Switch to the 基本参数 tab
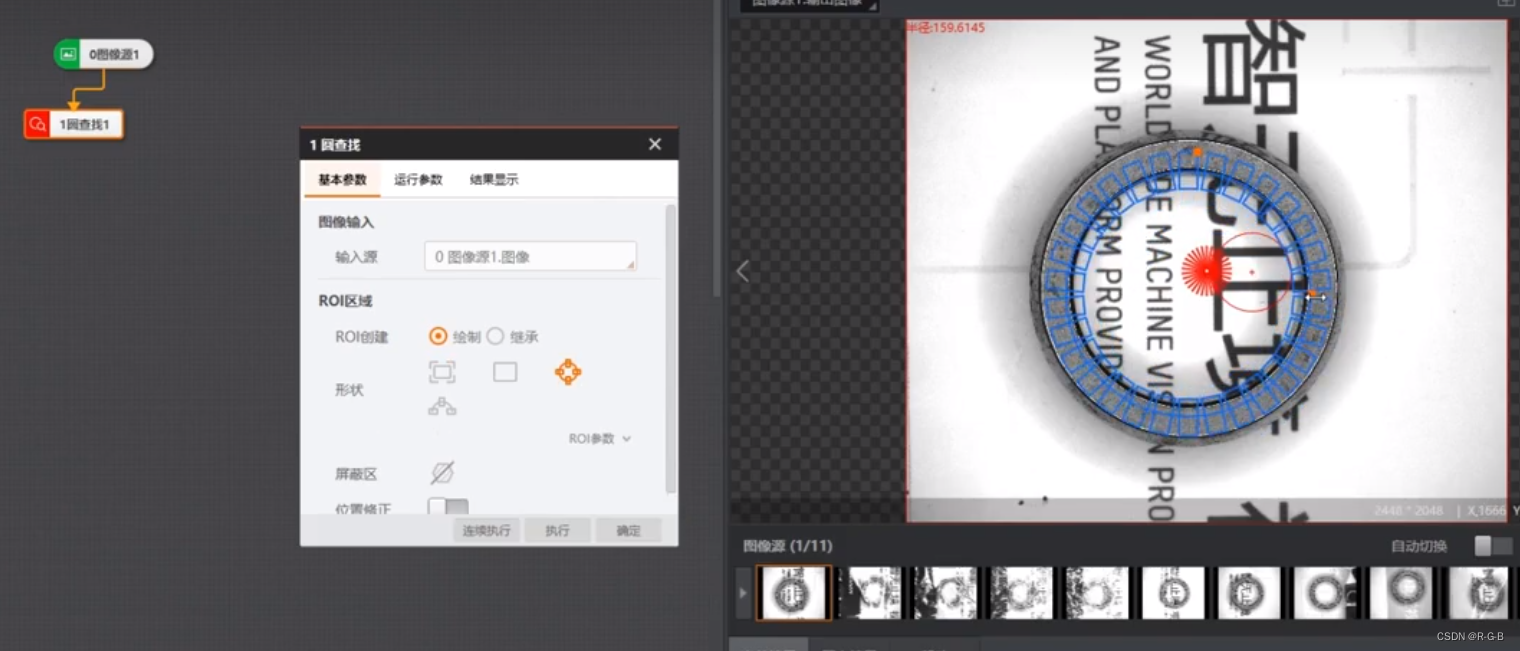This screenshot has width=1520, height=651. pyautogui.click(x=342, y=180)
